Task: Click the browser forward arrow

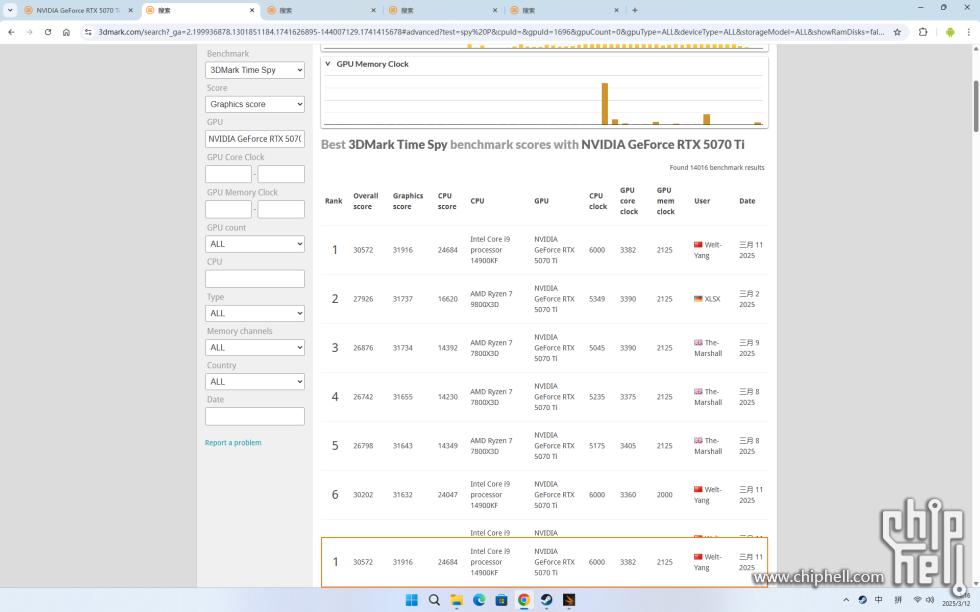Action: (x=29, y=33)
